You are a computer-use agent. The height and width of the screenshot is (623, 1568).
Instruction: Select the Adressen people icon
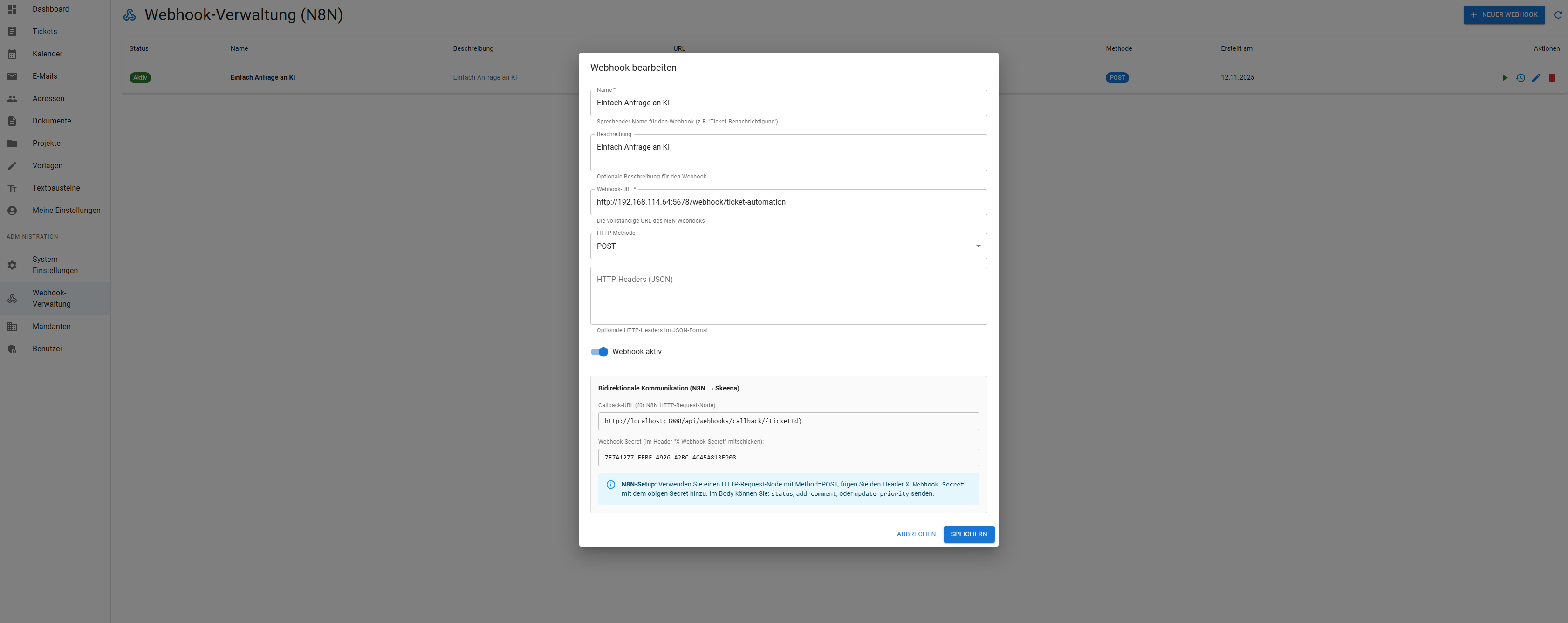tap(12, 98)
